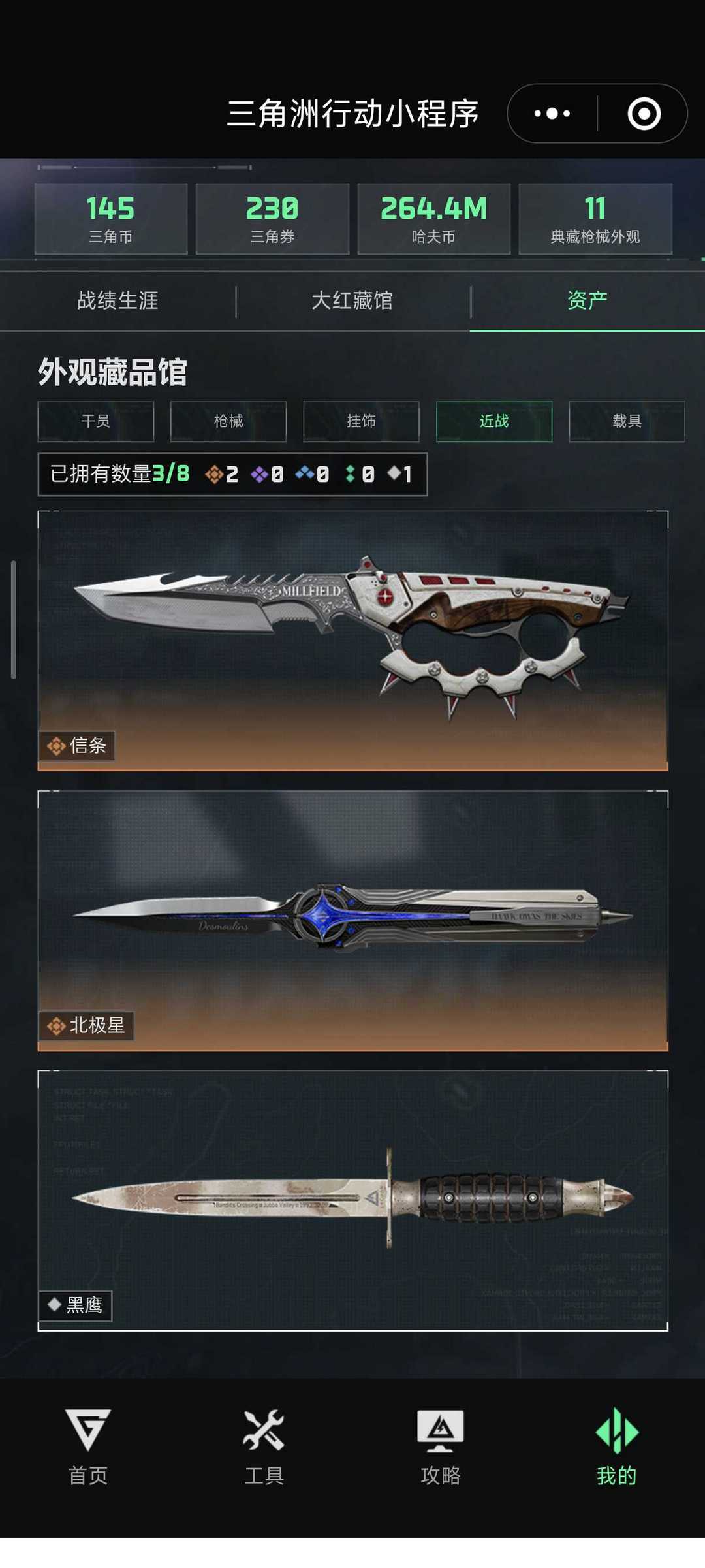Filter collection by 载具
This screenshot has width=705, height=1568.
tap(627, 421)
